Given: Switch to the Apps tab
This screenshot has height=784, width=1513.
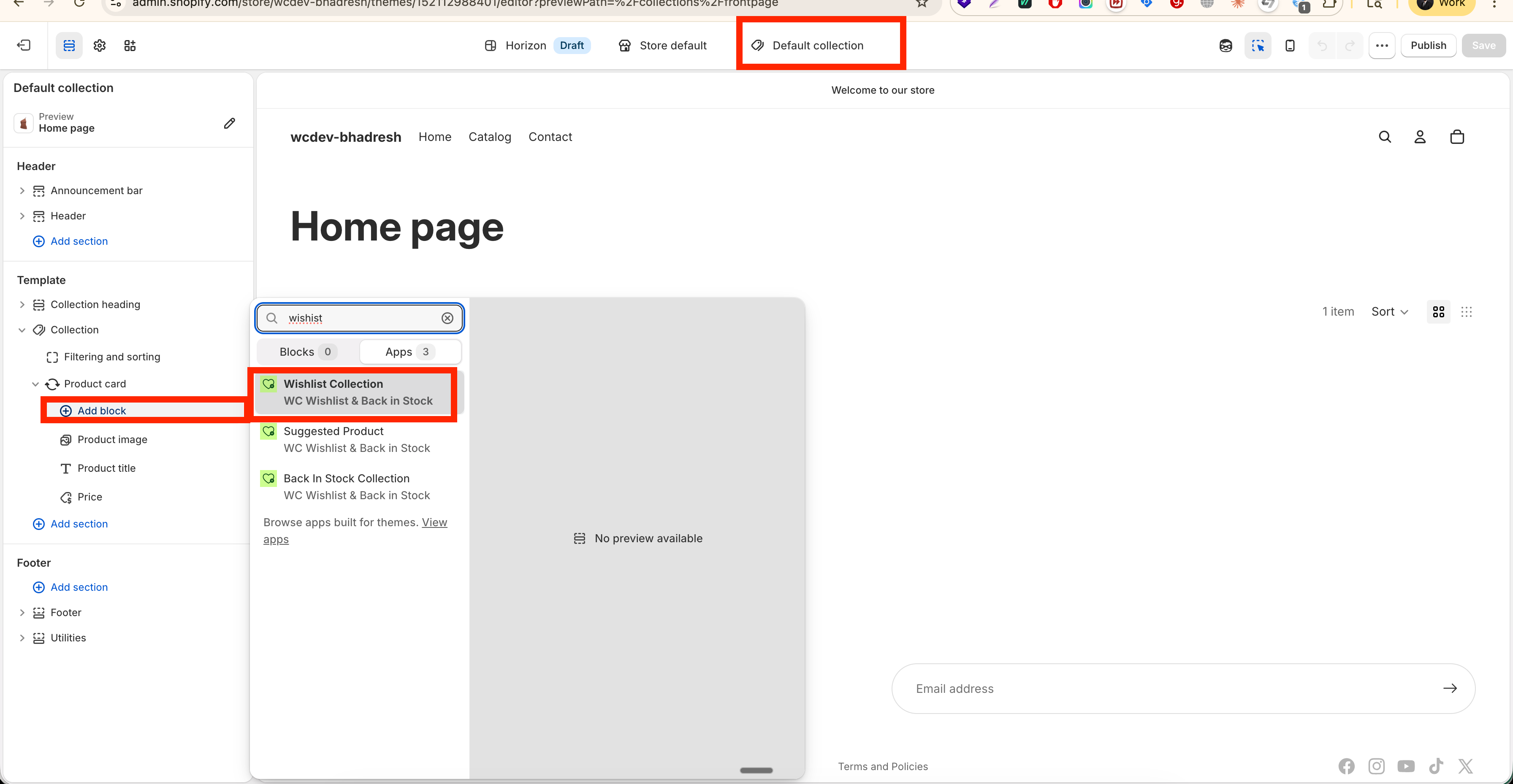Looking at the screenshot, I should click(410, 351).
